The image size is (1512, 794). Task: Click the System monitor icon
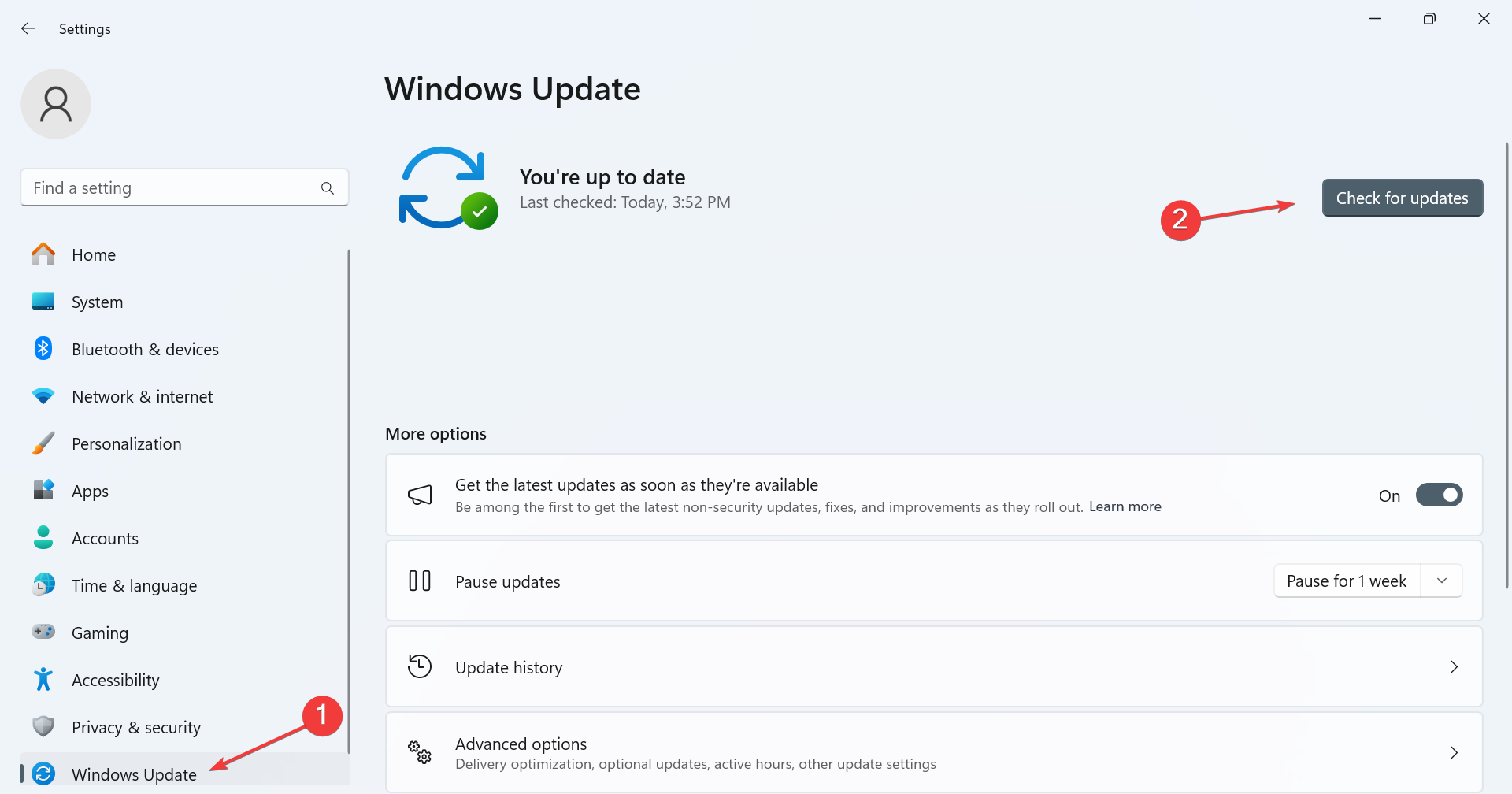pyautogui.click(x=43, y=302)
